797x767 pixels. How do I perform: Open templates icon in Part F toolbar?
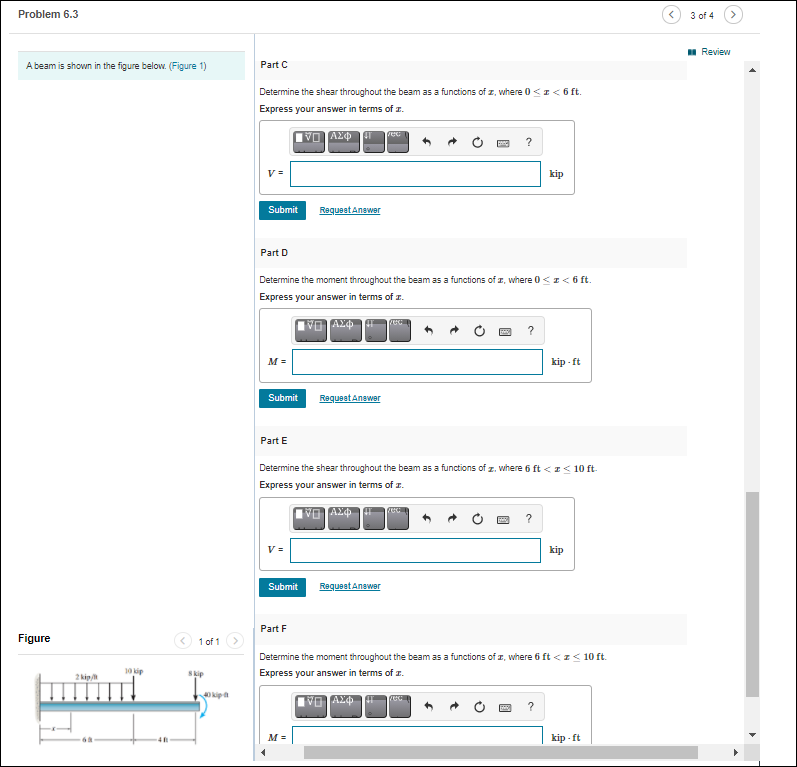click(x=311, y=706)
